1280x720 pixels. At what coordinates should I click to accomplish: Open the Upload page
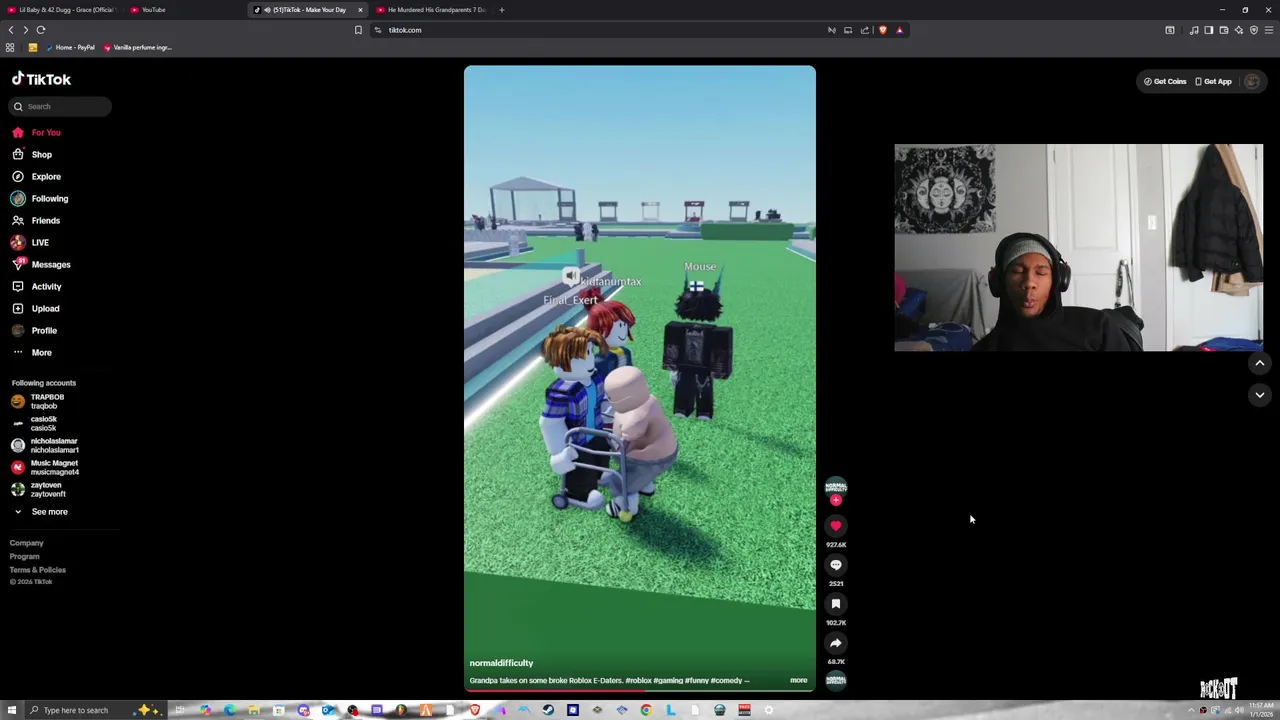click(36, 308)
